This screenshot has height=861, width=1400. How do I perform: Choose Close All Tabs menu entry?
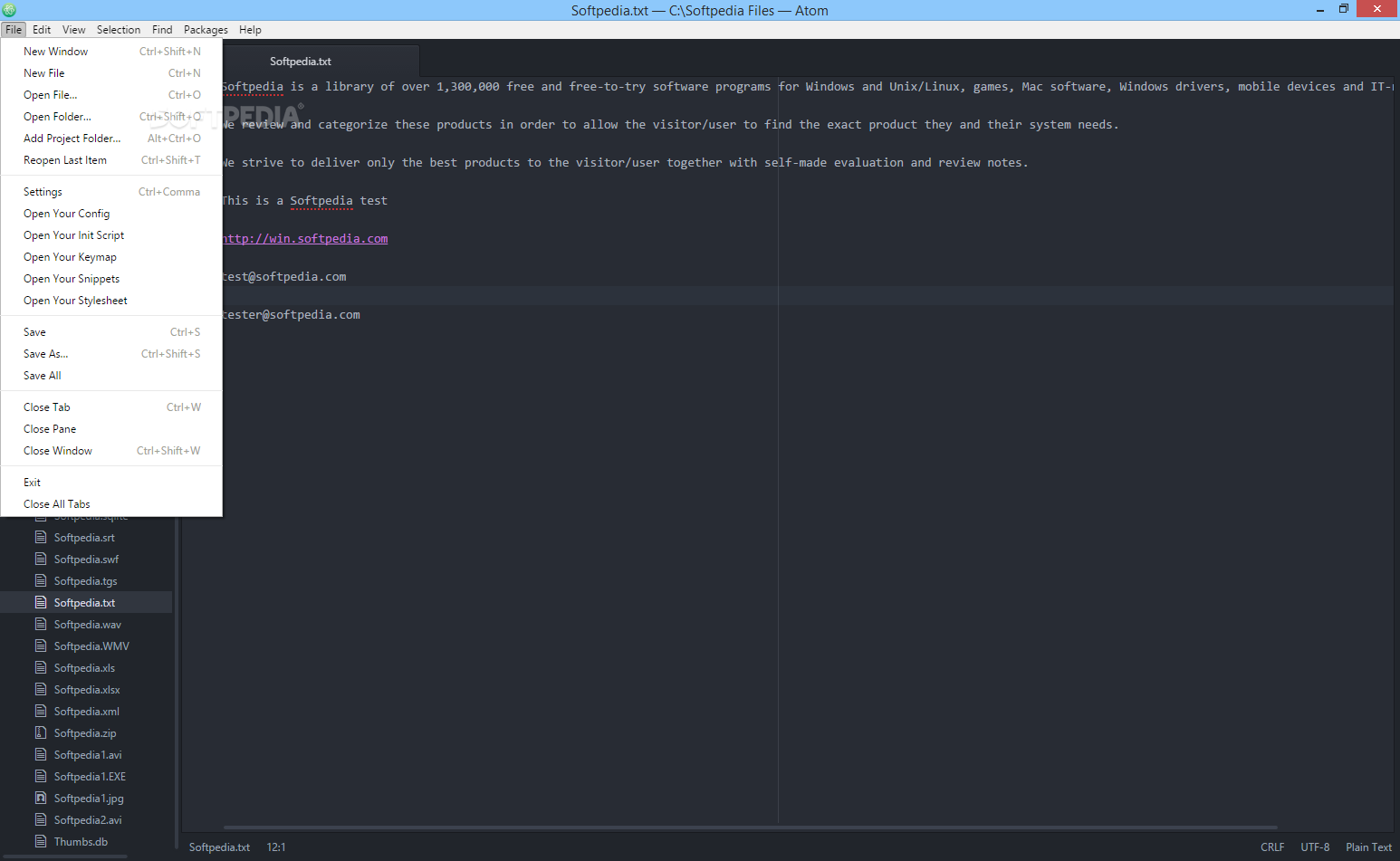(x=111, y=504)
